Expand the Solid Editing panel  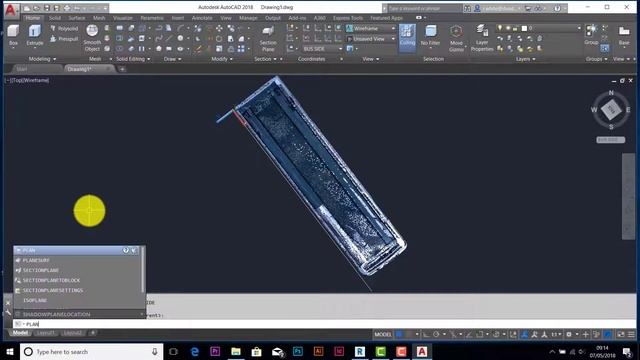click(133, 59)
